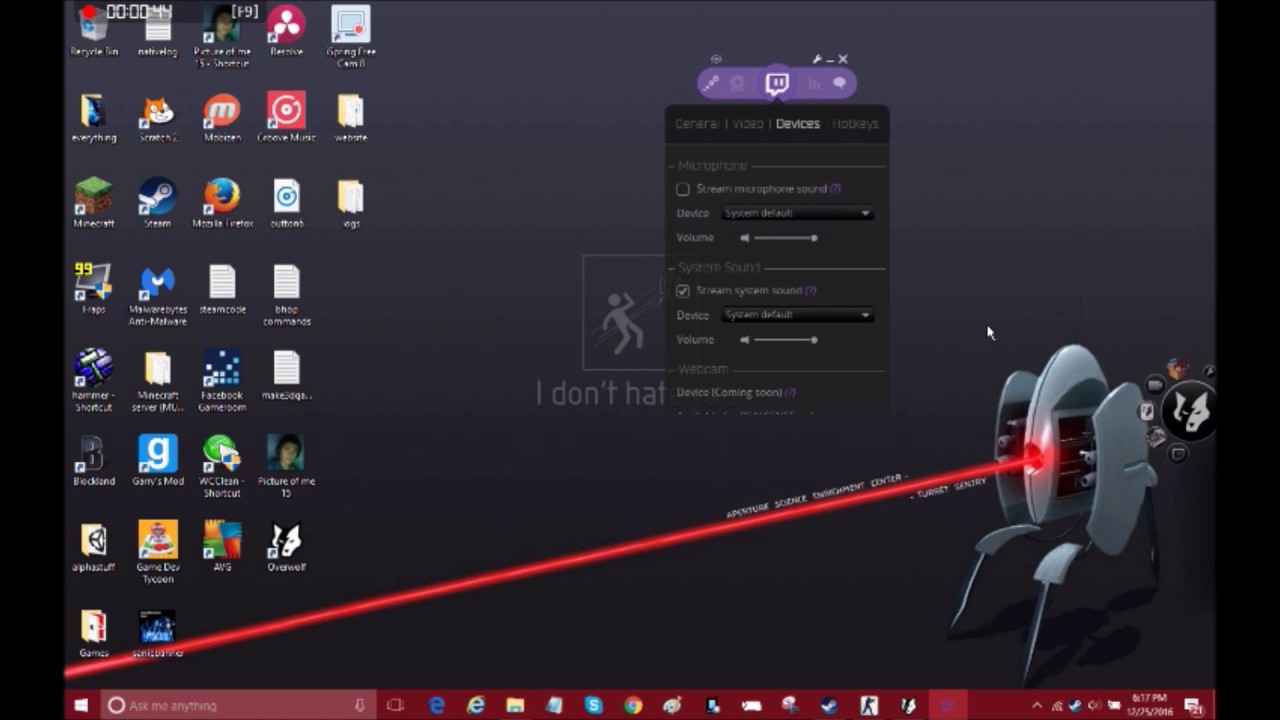Select the Groove Music desktop icon
This screenshot has height=720, width=1280.
286,117
